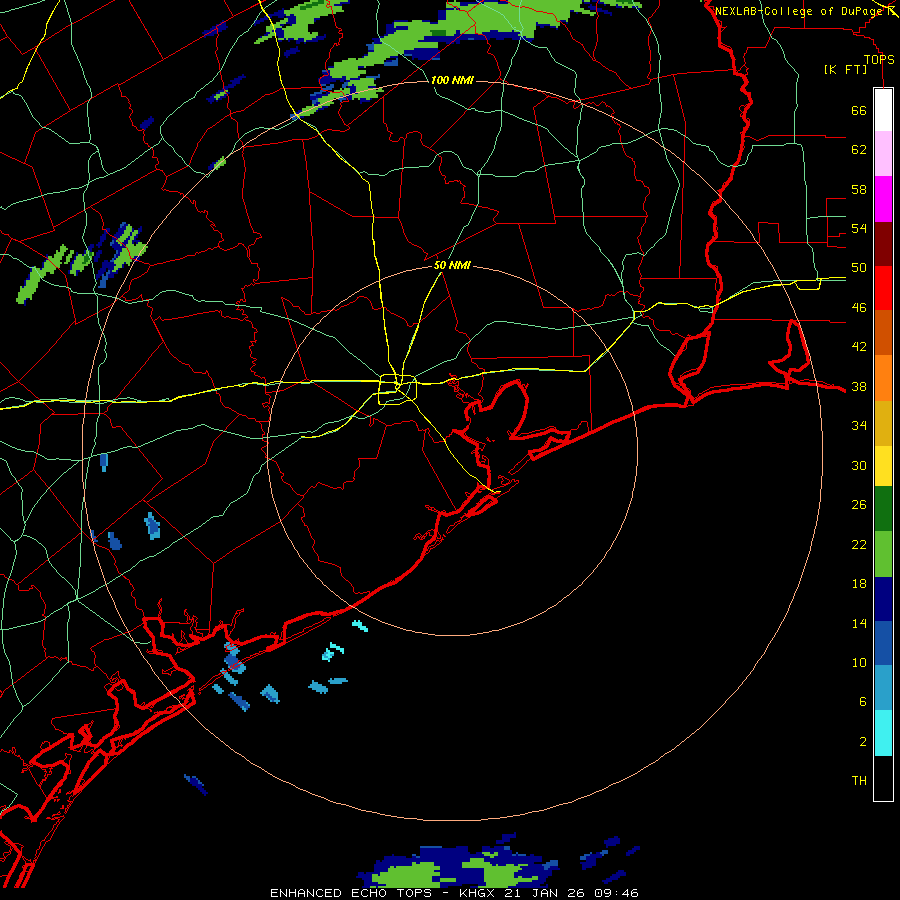Click the dark green 26 kft swatch
This screenshot has height=900, width=900.
(x=883, y=509)
